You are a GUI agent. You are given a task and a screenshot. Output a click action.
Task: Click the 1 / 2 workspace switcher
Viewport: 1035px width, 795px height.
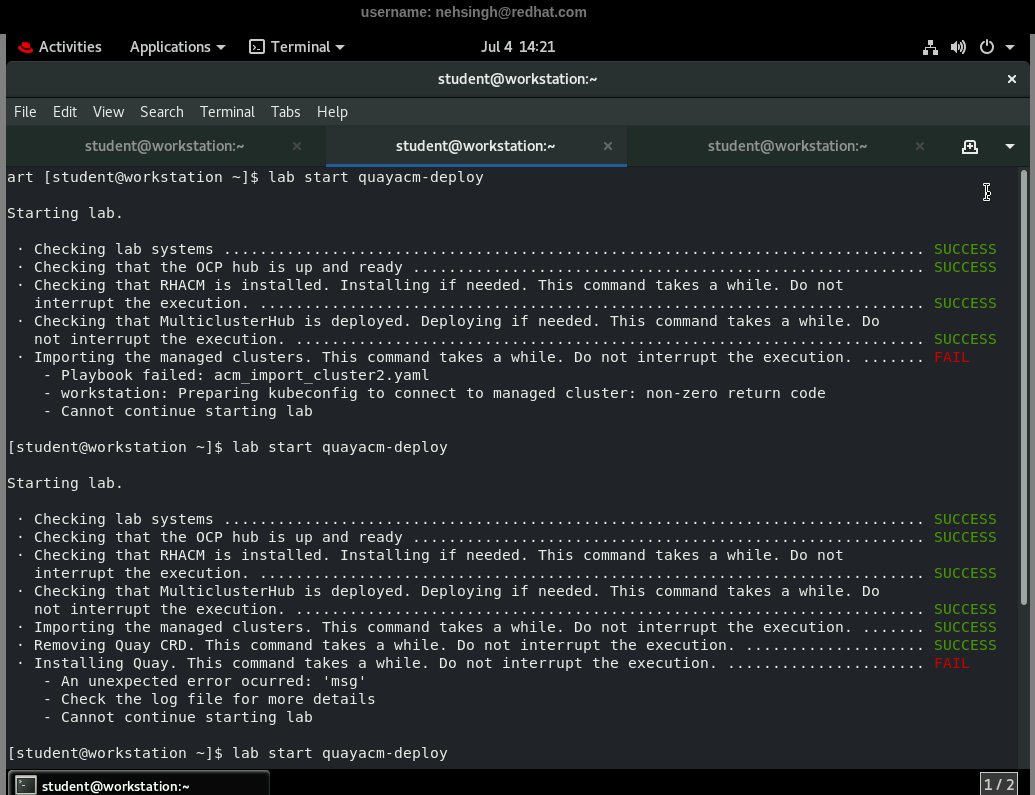(x=998, y=784)
